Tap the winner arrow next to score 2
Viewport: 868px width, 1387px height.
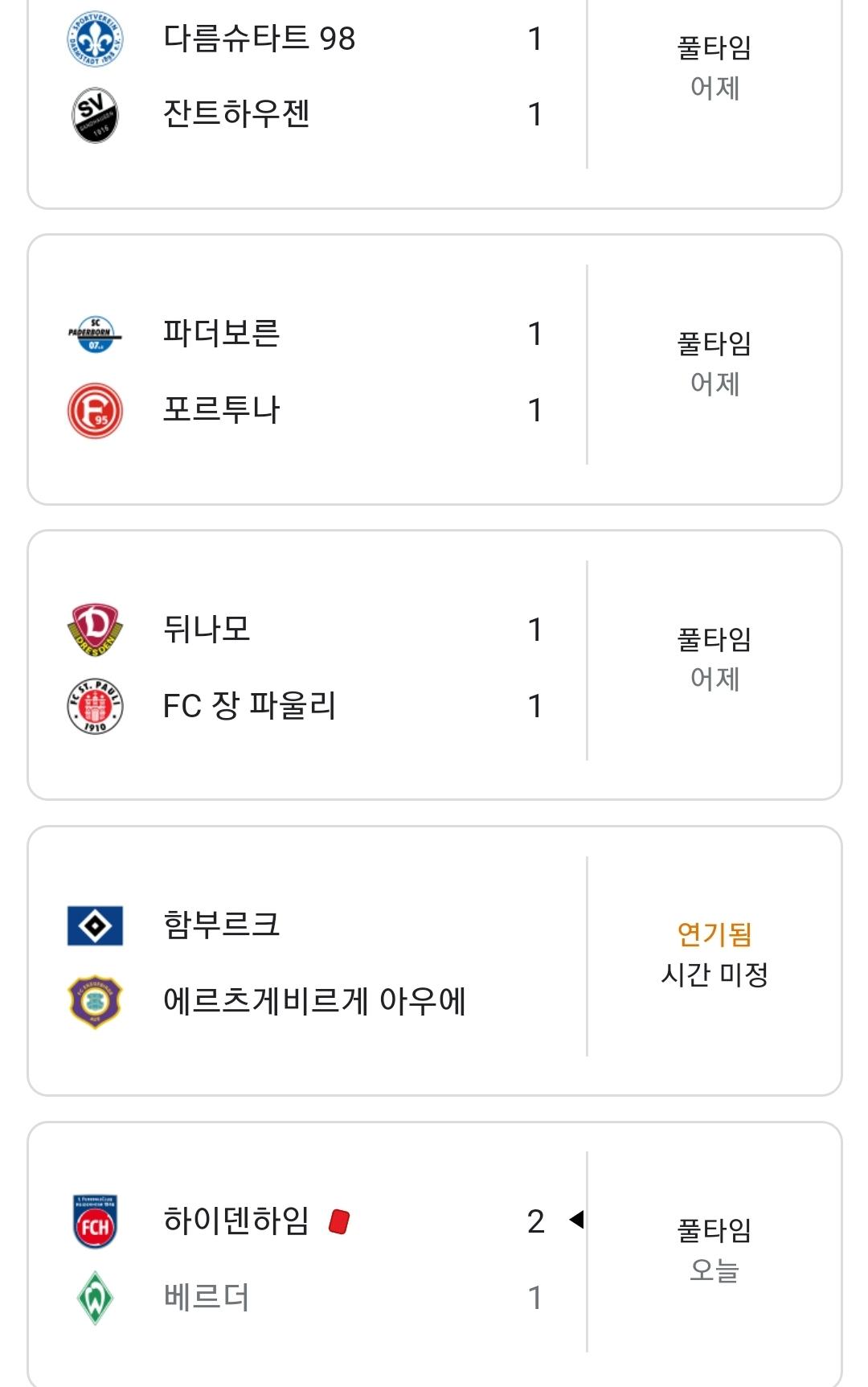point(576,1220)
